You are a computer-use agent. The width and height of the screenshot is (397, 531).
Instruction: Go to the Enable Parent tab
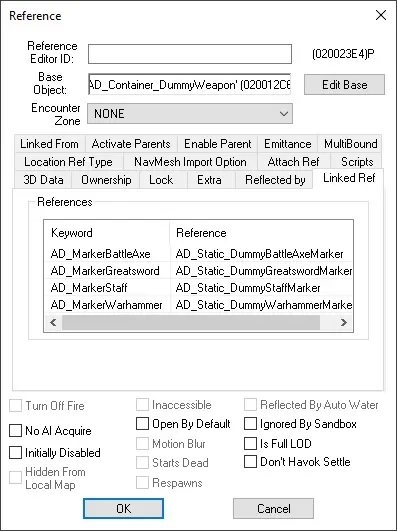pos(218,144)
